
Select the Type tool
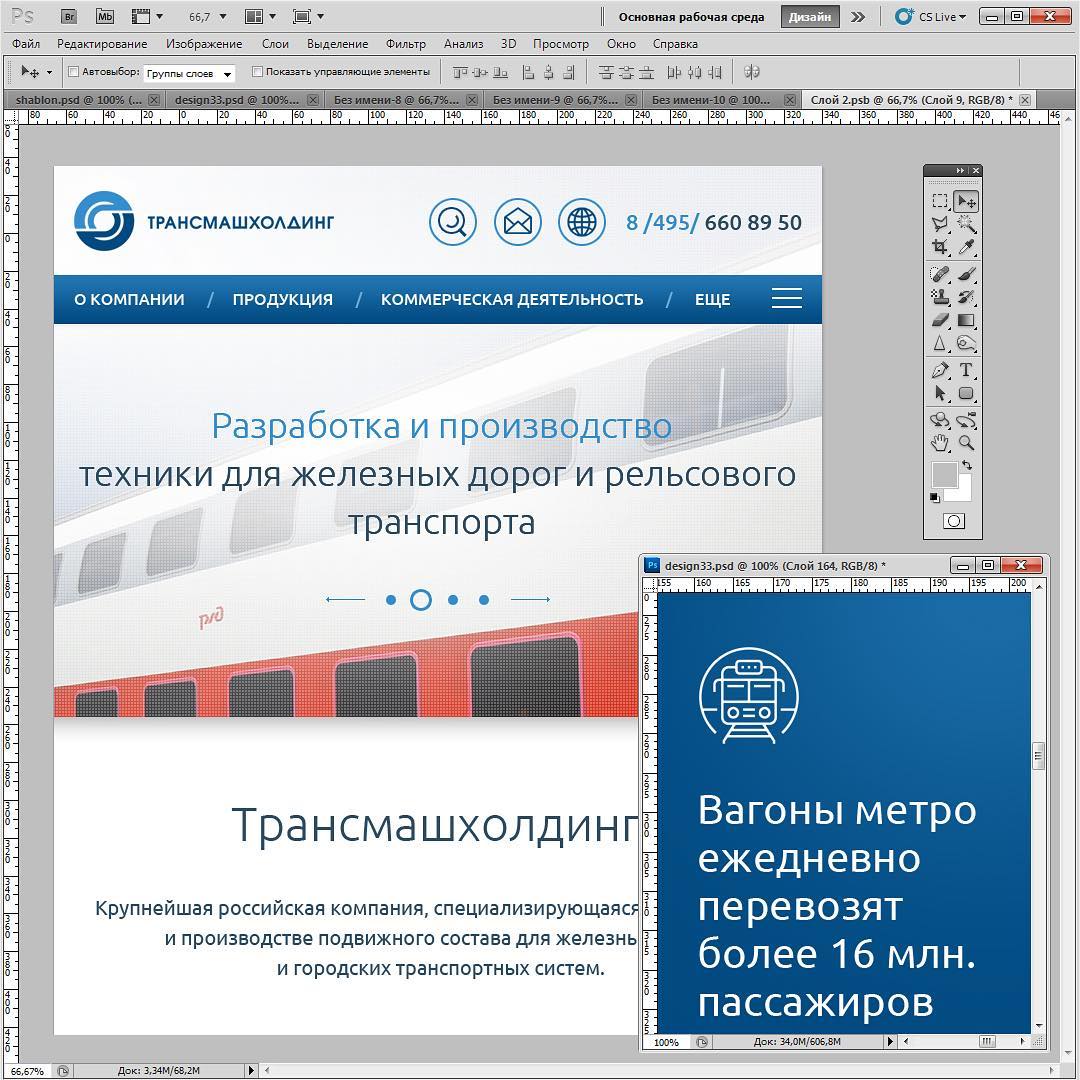pos(966,371)
